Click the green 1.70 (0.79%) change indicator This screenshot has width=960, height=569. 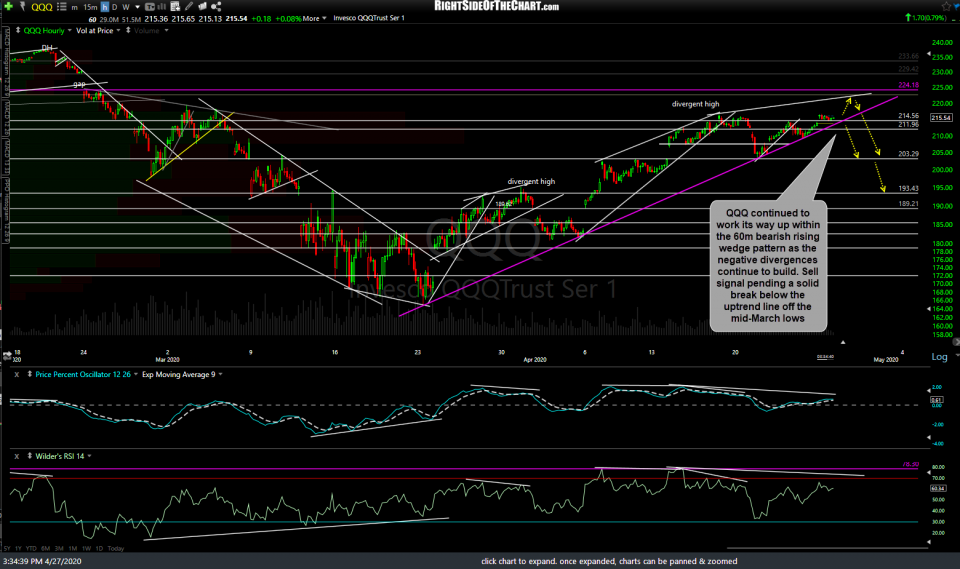[x=926, y=18]
